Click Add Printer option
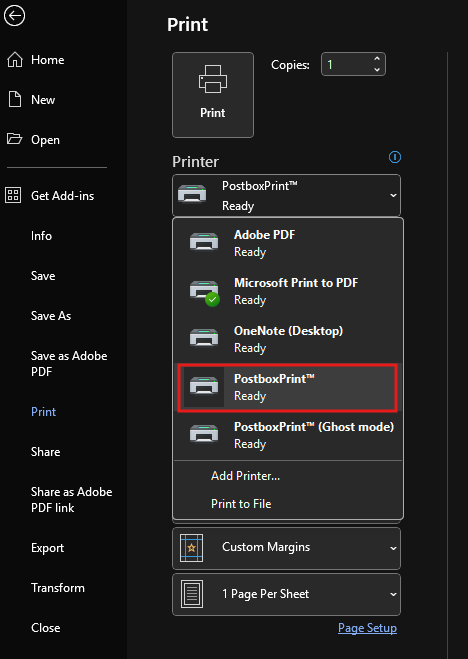Screen dimensions: 468x659 (x=245, y=476)
